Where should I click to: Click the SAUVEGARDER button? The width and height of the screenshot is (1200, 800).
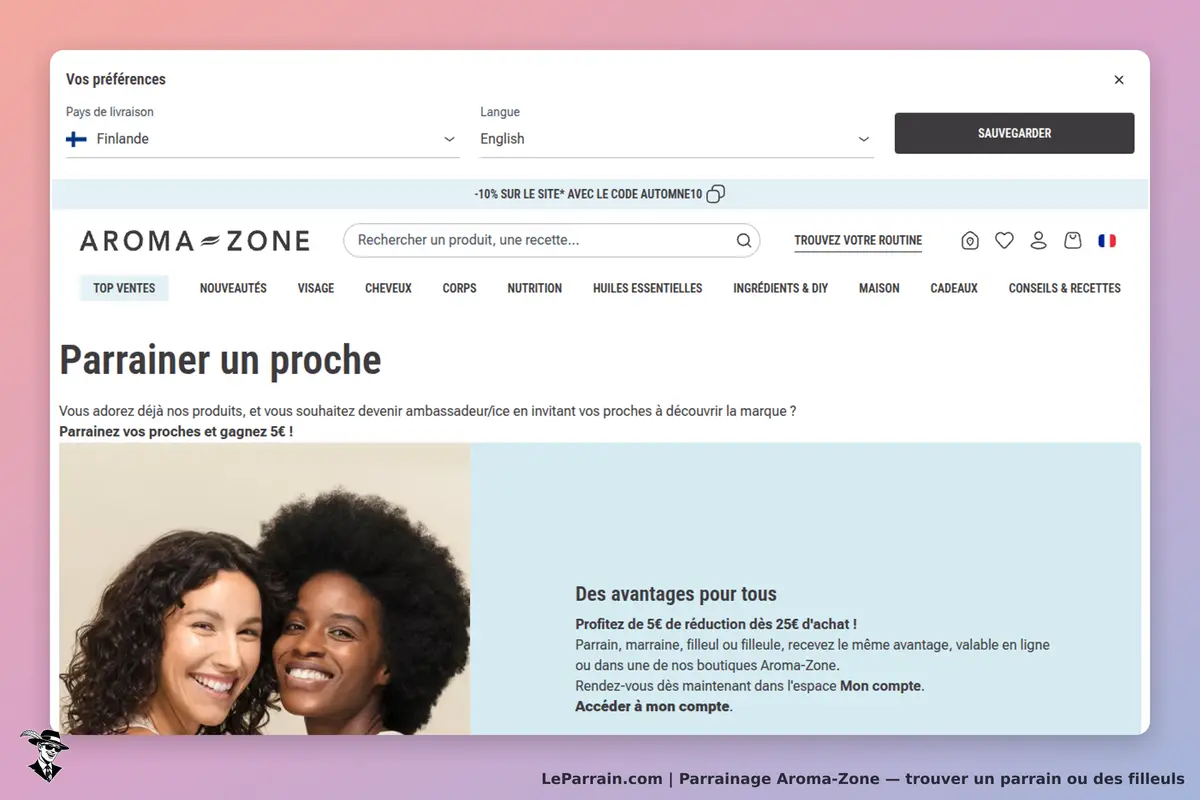pyautogui.click(x=1014, y=133)
